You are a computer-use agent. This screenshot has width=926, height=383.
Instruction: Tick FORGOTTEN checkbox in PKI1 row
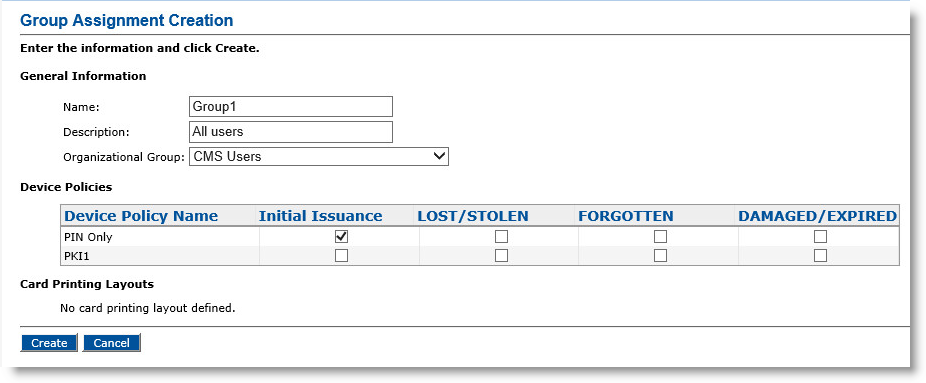pyautogui.click(x=660, y=256)
